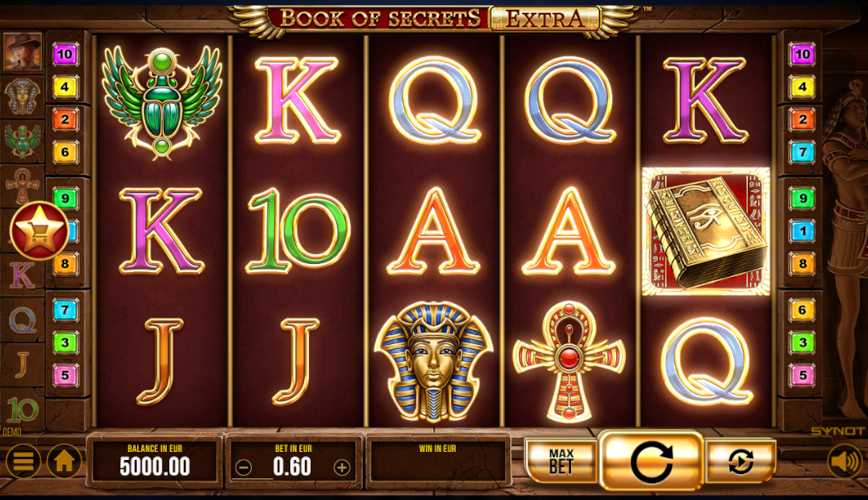Image resolution: width=868 pixels, height=500 pixels.
Task: Select payline 1 marker on the right
Action: point(803,231)
